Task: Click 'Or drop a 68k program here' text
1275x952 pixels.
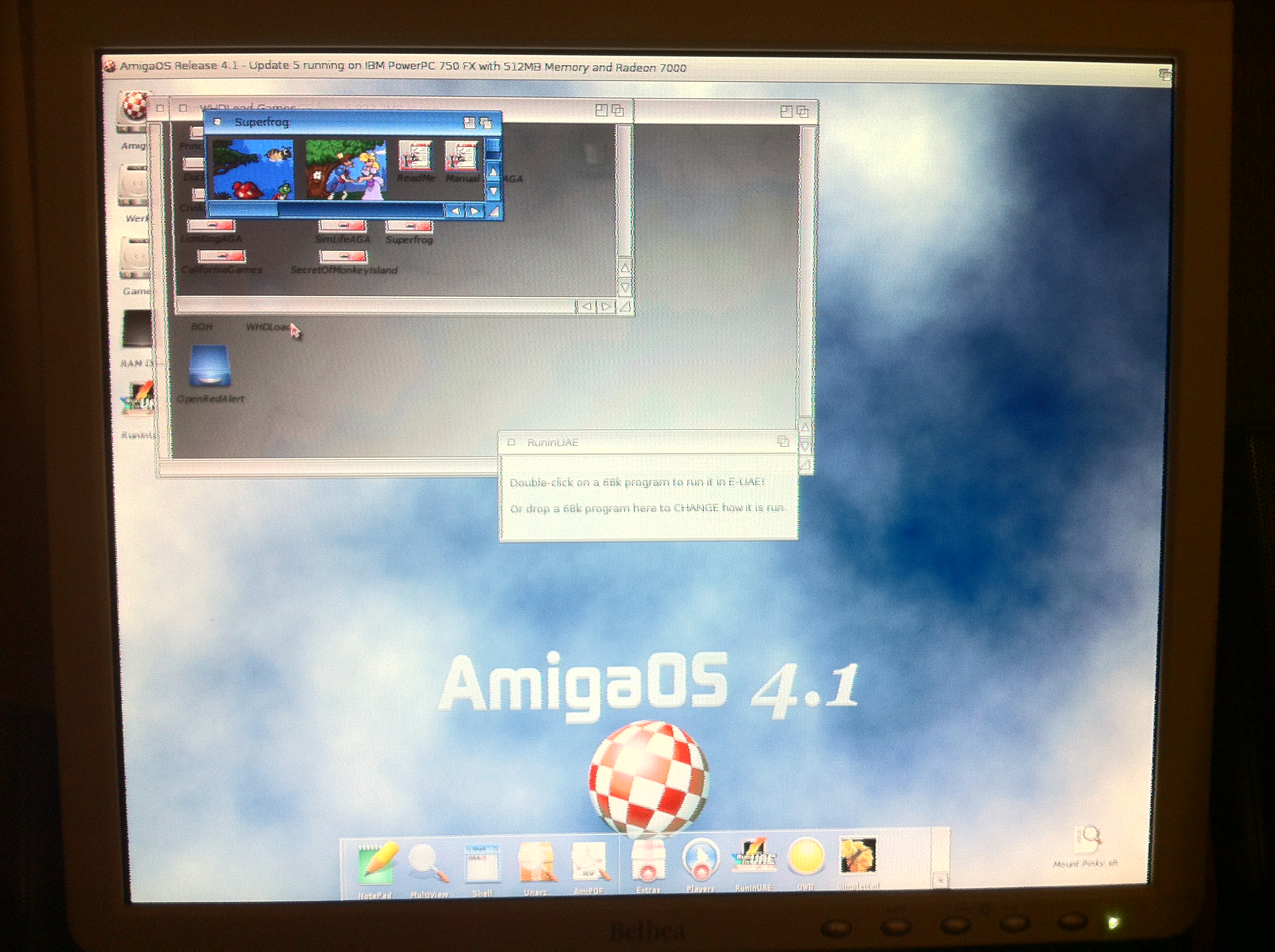Action: click(647, 507)
